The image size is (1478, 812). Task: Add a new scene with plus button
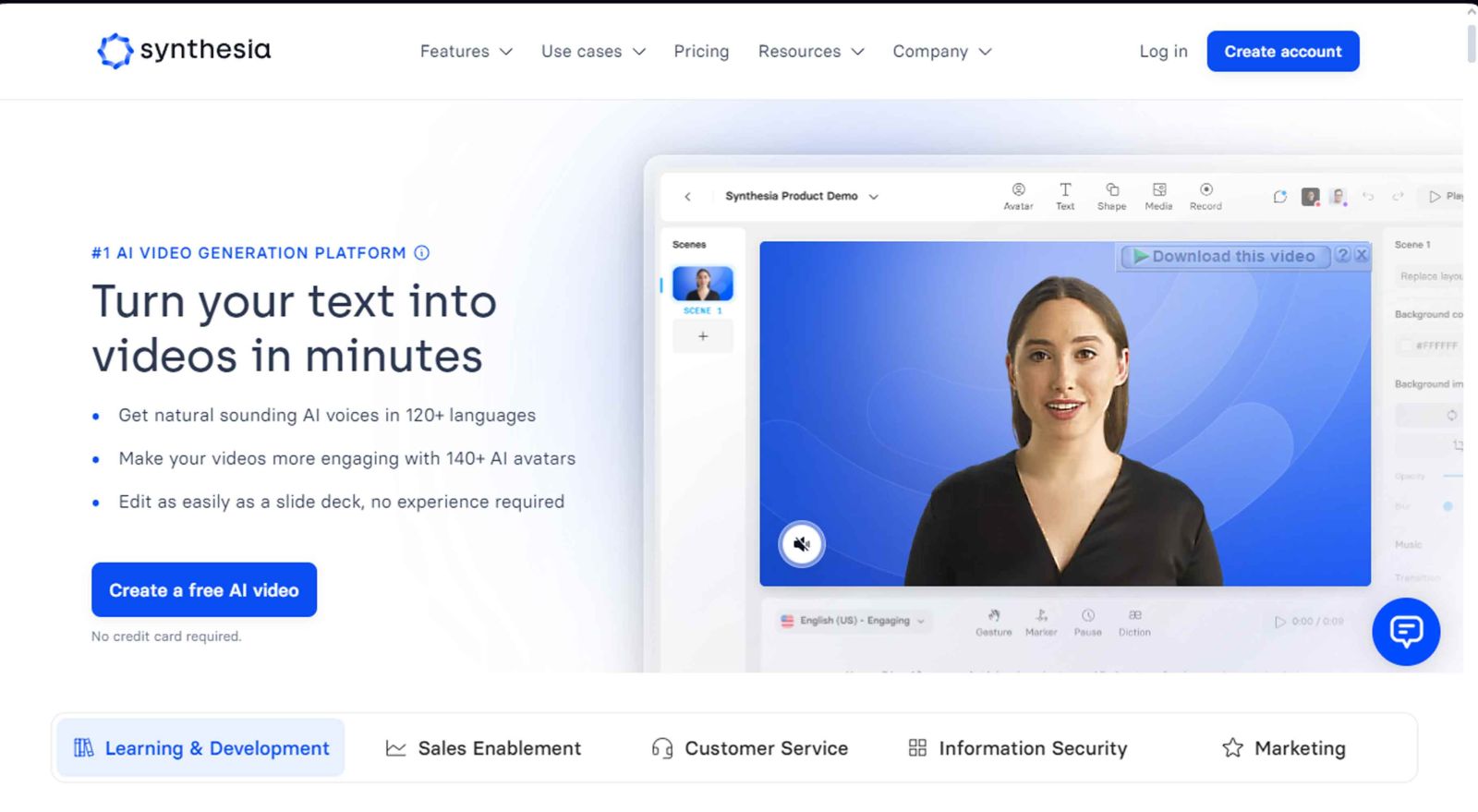tap(703, 336)
